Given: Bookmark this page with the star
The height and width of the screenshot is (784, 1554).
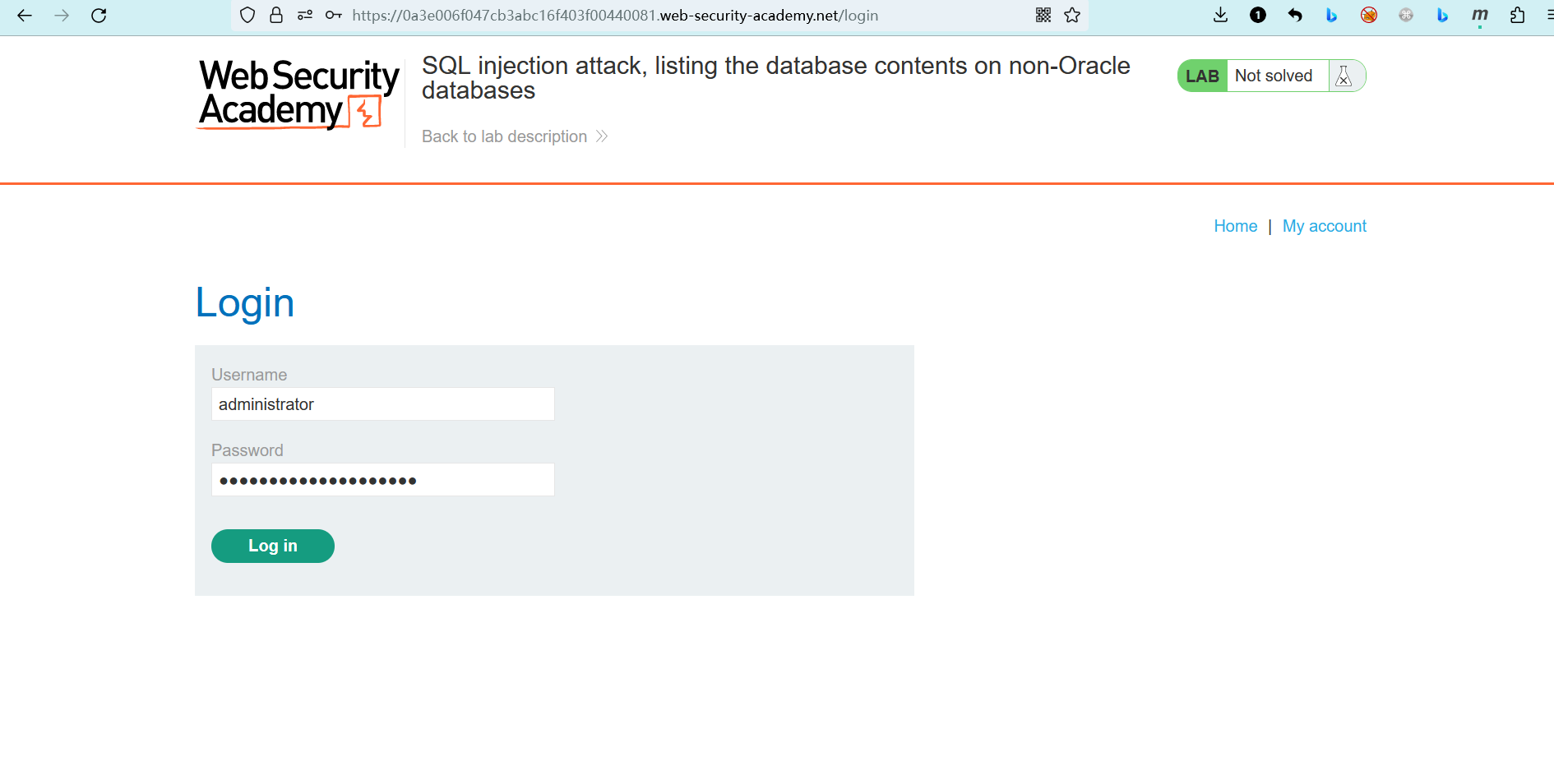Looking at the screenshot, I should pyautogui.click(x=1072, y=16).
